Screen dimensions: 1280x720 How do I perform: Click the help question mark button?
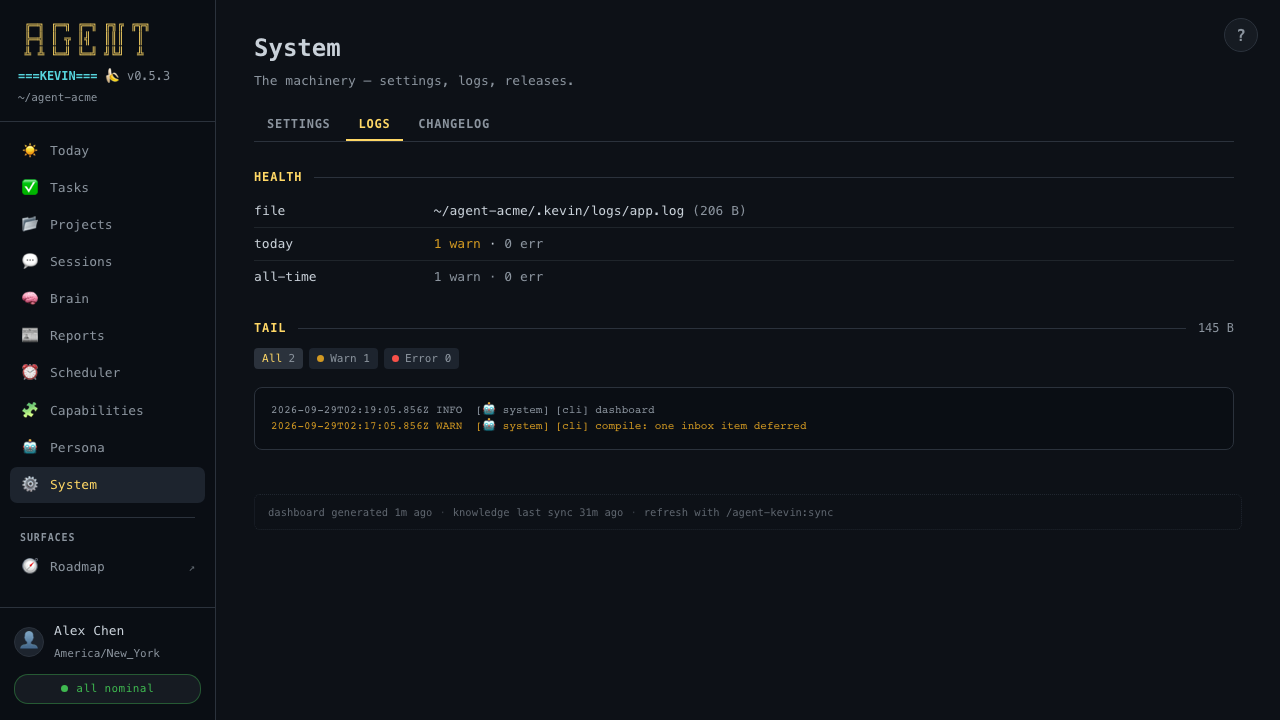(1241, 35)
